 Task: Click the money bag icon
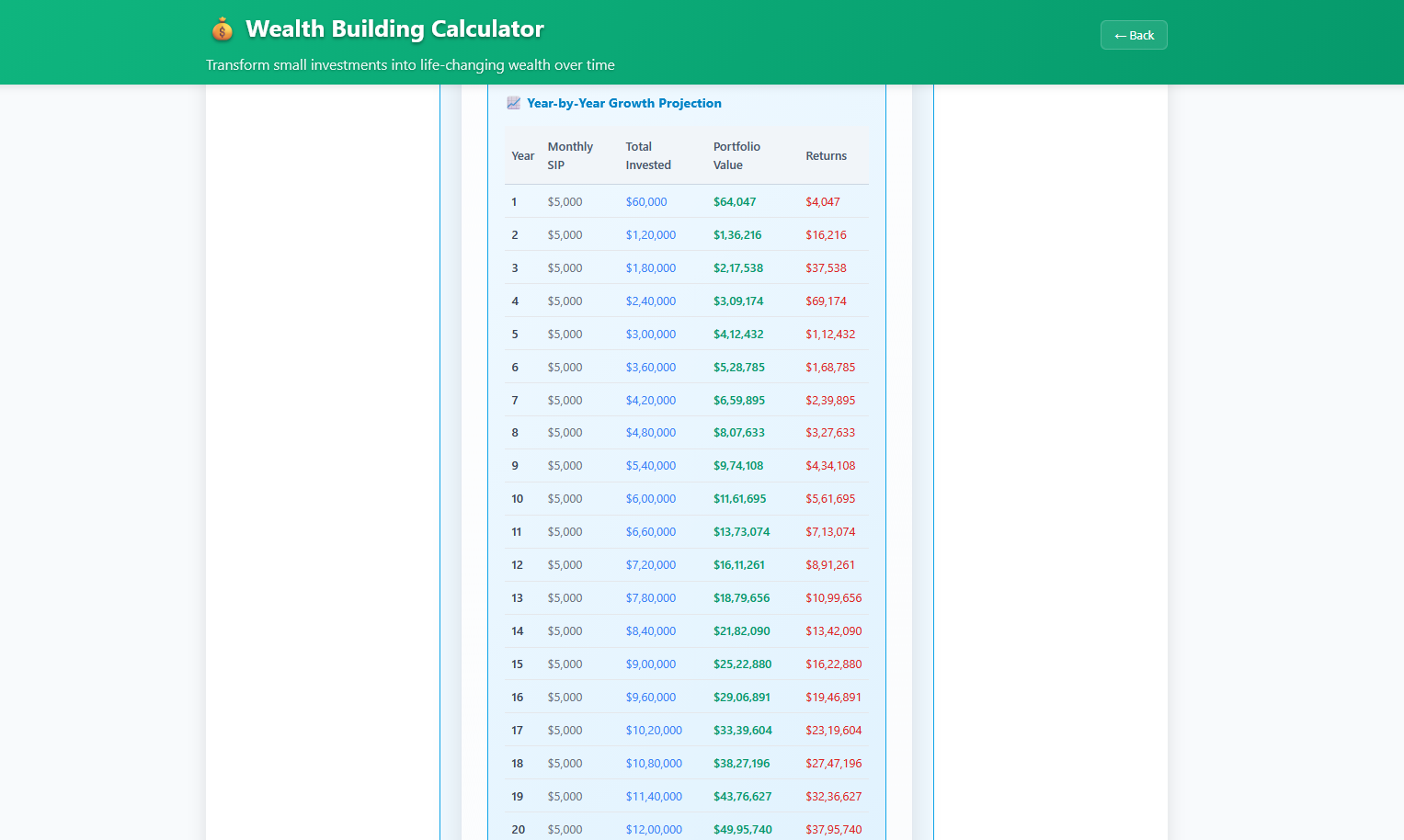(x=222, y=29)
